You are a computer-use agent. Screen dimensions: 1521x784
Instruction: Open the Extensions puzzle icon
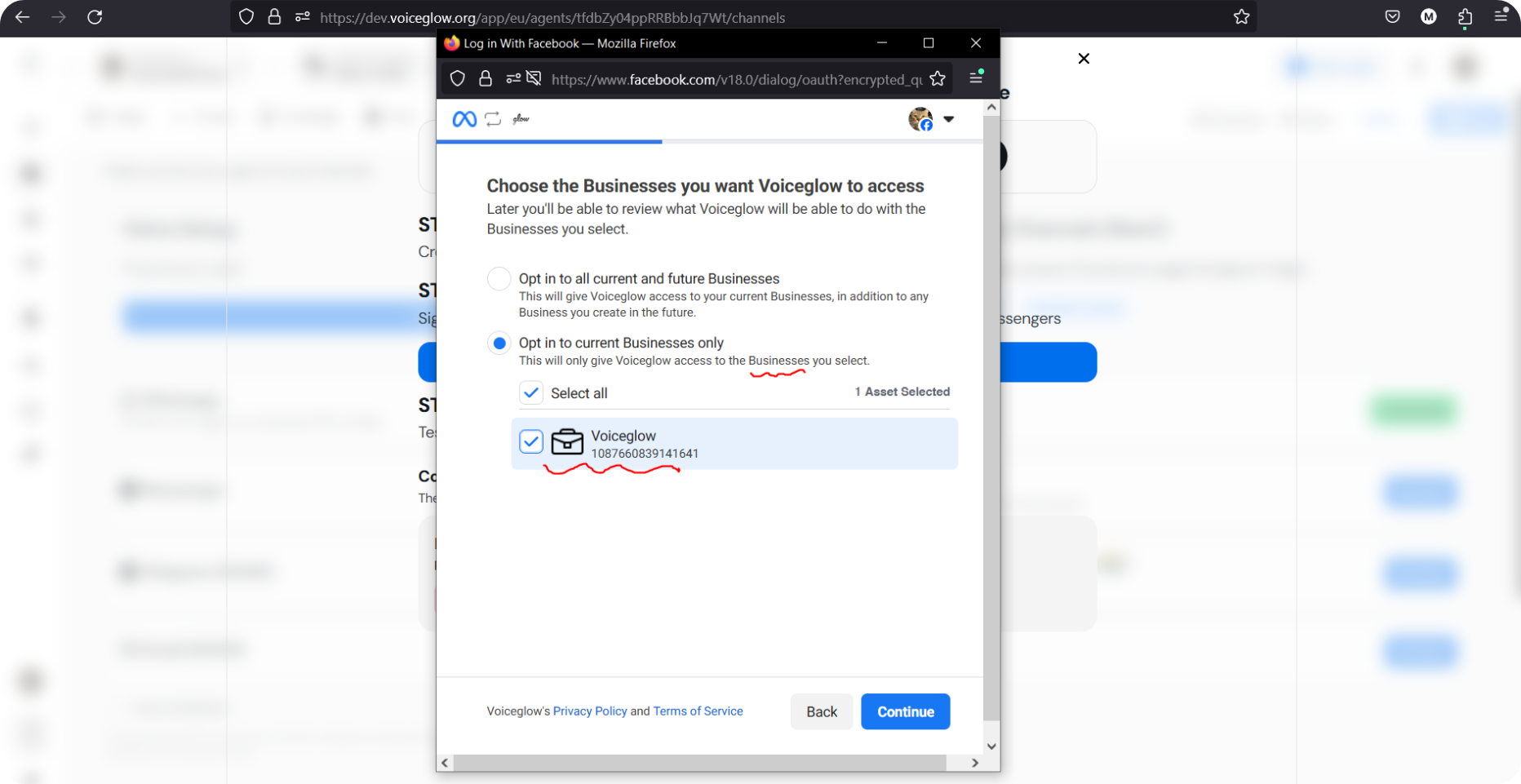pyautogui.click(x=1466, y=17)
